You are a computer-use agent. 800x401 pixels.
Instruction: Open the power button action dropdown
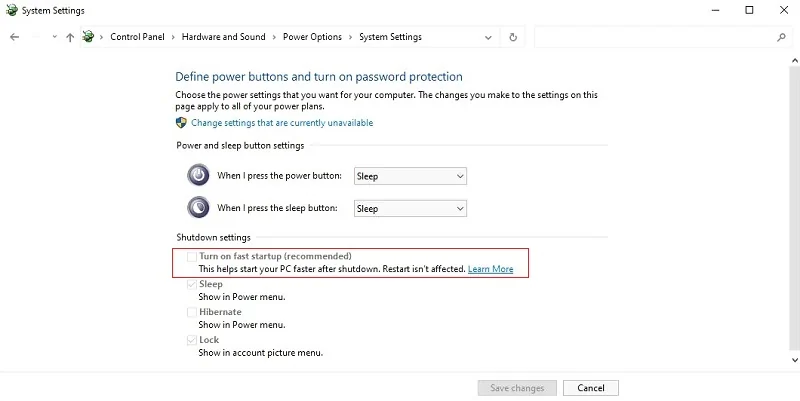point(410,176)
